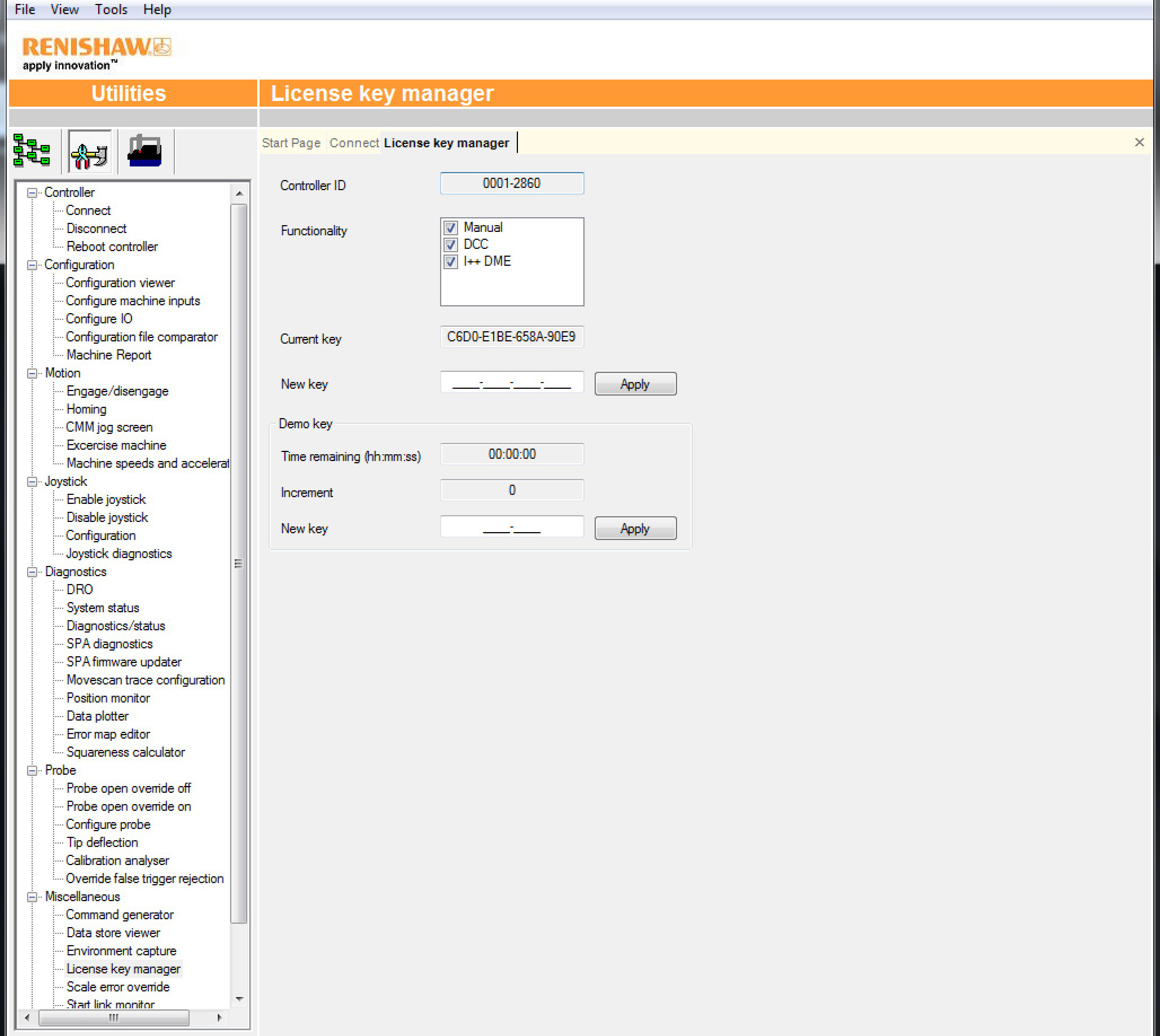
Task: Open the File menu
Action: (x=25, y=9)
